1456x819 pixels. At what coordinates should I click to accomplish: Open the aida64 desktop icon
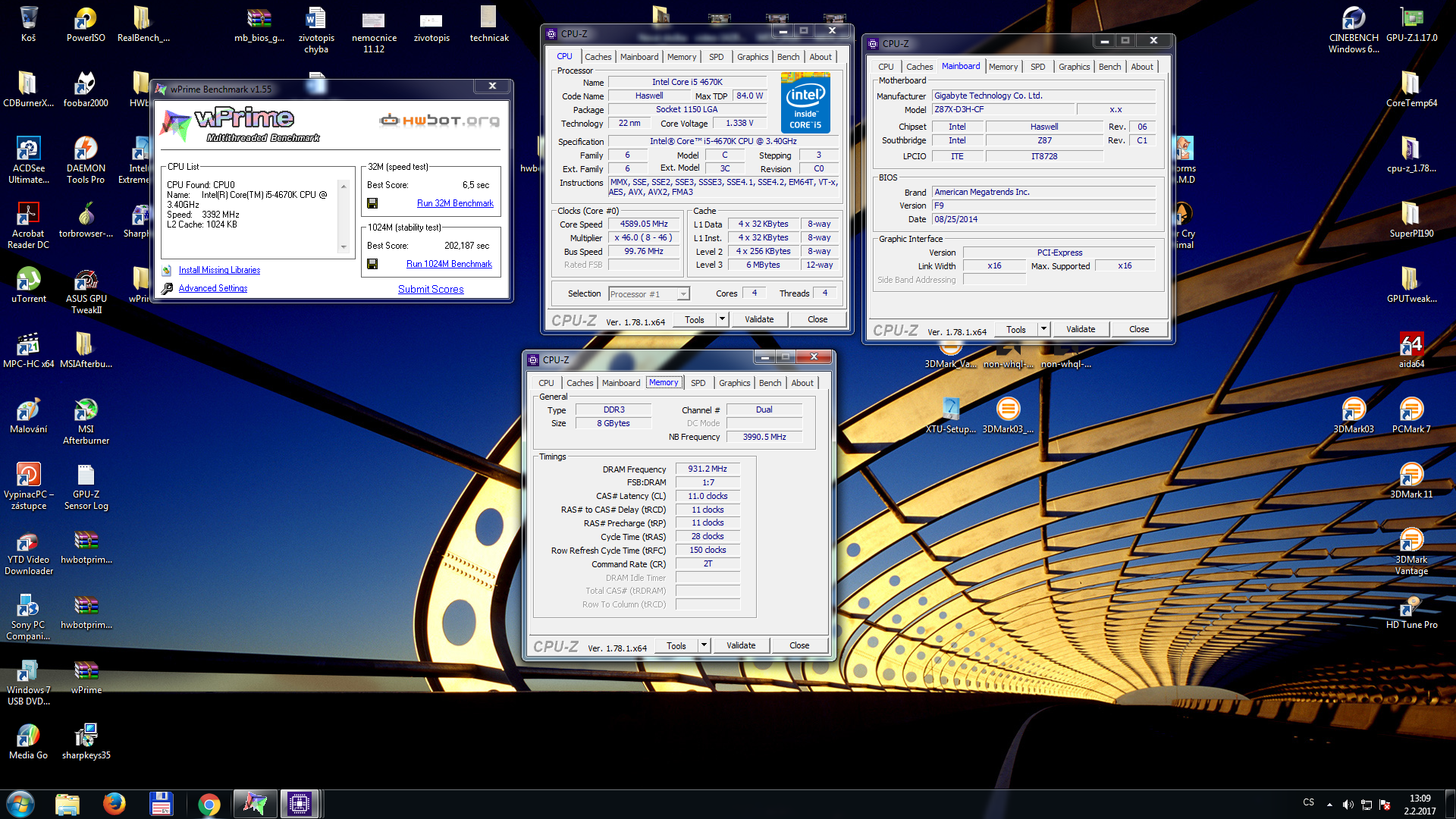(x=1411, y=350)
